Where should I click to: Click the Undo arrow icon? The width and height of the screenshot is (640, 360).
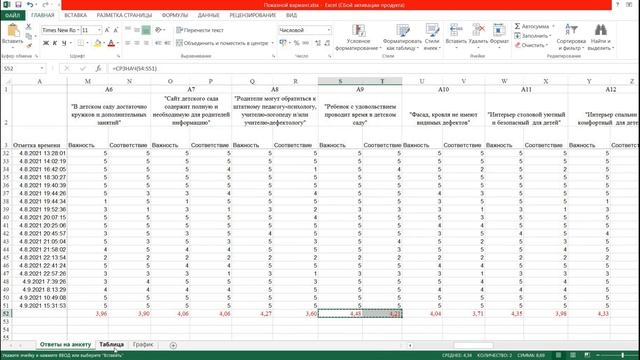point(30,4)
